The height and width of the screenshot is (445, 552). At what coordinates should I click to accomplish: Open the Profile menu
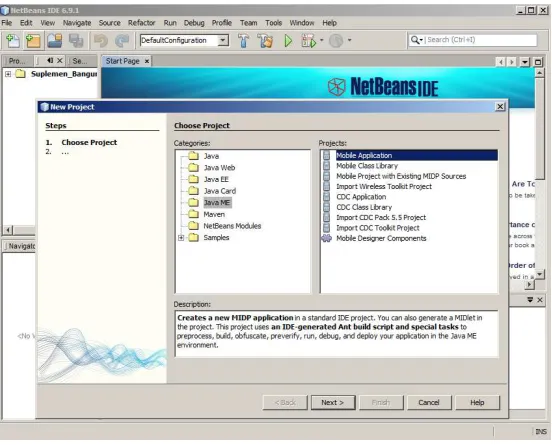pyautogui.click(x=222, y=23)
